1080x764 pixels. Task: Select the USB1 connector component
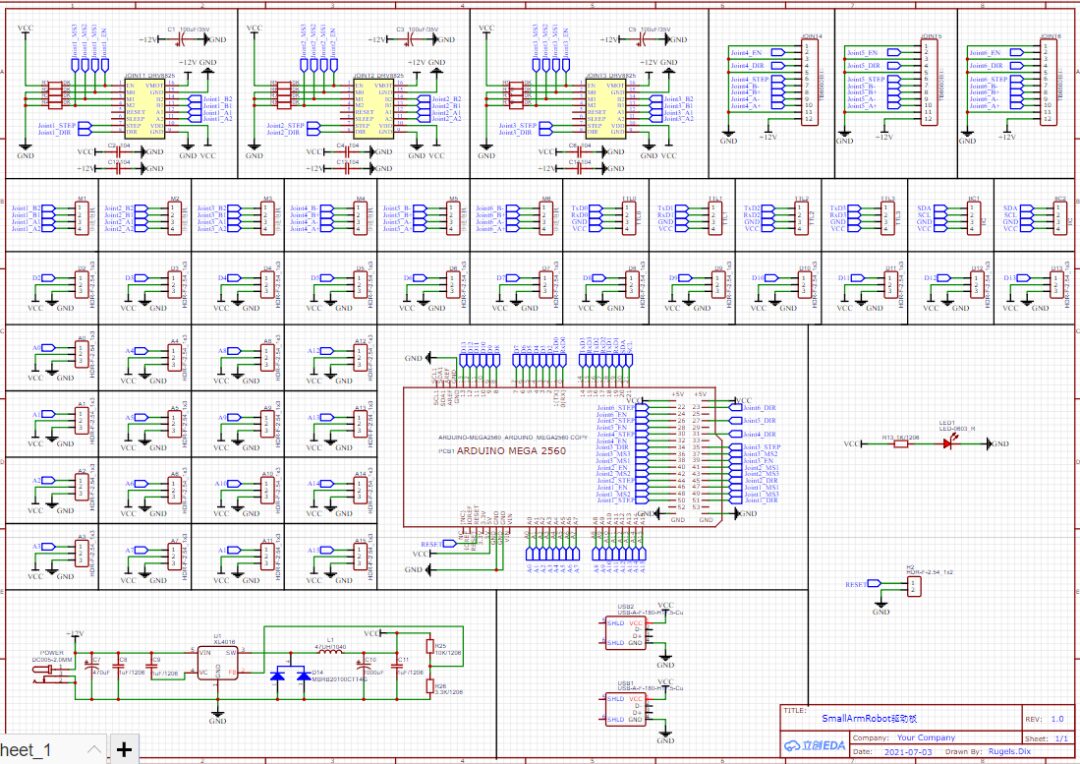click(x=627, y=709)
